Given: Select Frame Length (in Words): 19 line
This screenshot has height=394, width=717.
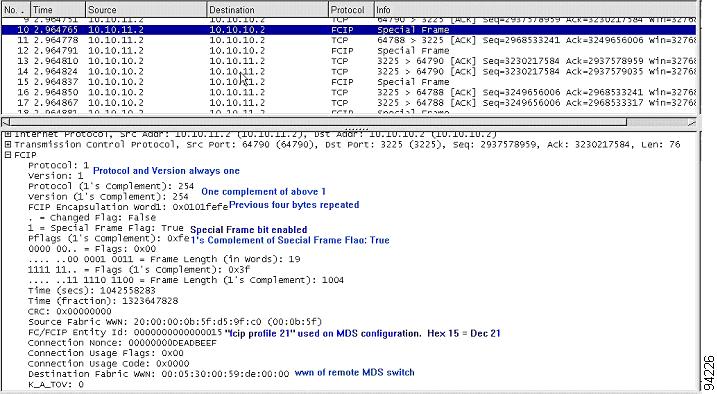Looking at the screenshot, I should point(164,259).
